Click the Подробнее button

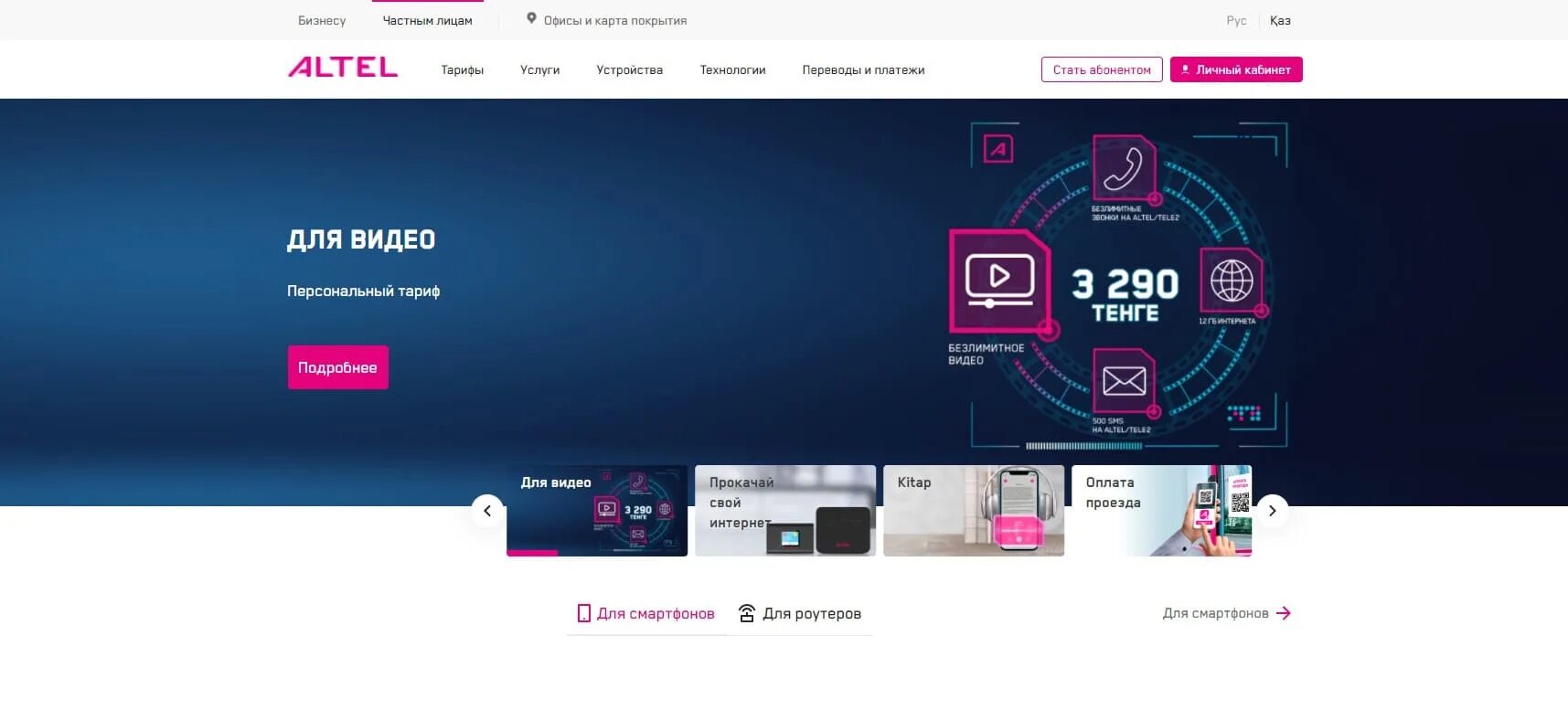338,367
